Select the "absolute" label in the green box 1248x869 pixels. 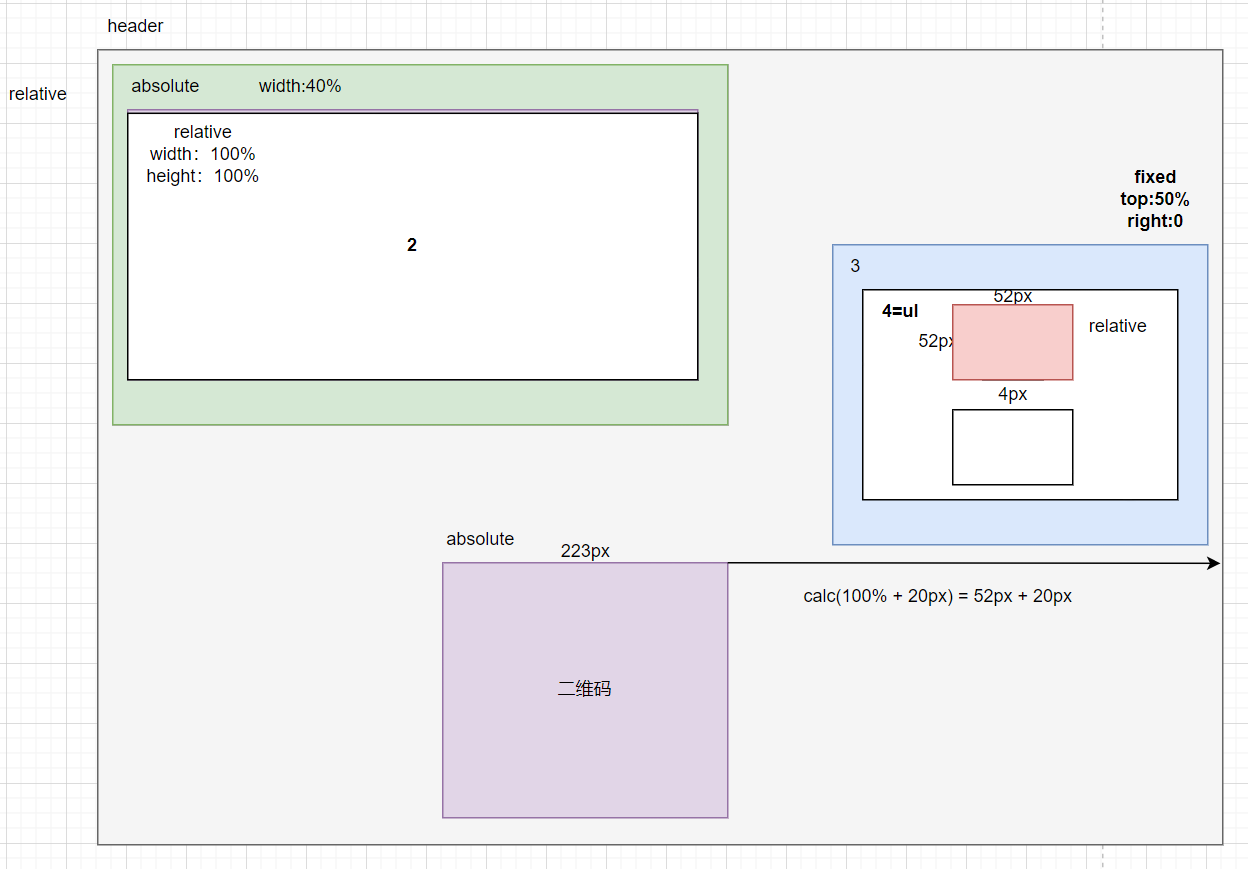tap(165, 86)
